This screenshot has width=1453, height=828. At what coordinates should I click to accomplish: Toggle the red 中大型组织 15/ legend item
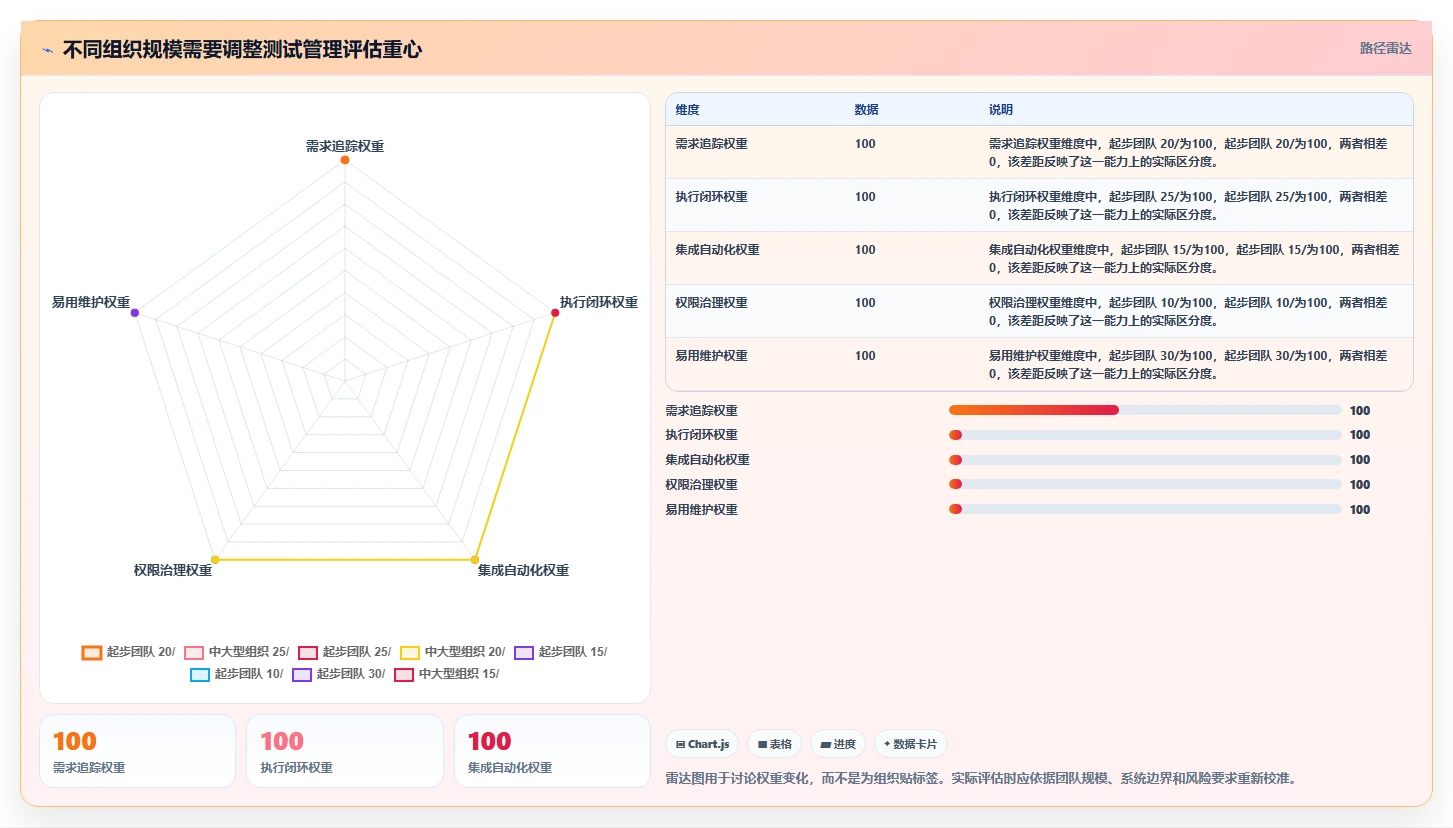click(447, 674)
